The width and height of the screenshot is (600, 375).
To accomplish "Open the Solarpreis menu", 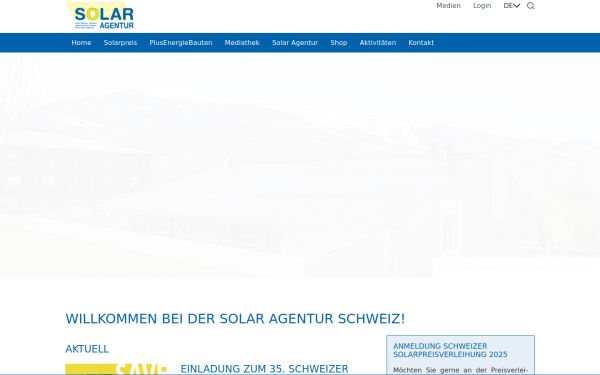I will click(120, 42).
